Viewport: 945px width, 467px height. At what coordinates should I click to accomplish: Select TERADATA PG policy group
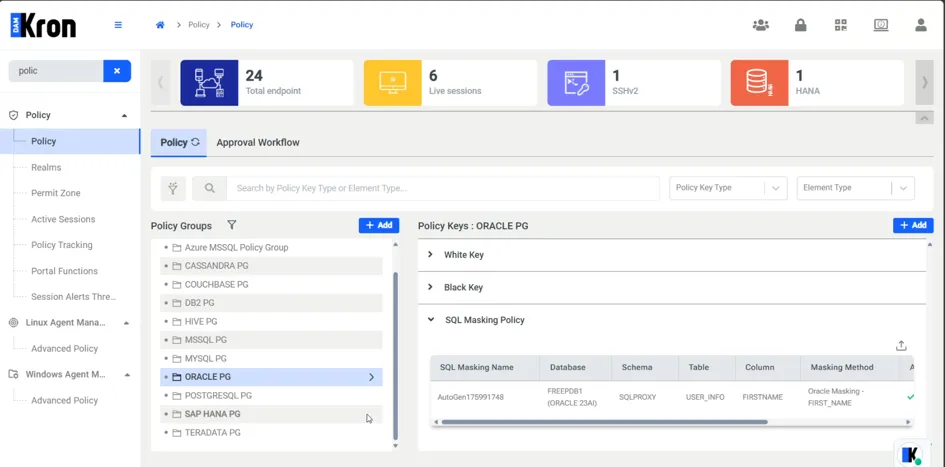click(x=271, y=433)
